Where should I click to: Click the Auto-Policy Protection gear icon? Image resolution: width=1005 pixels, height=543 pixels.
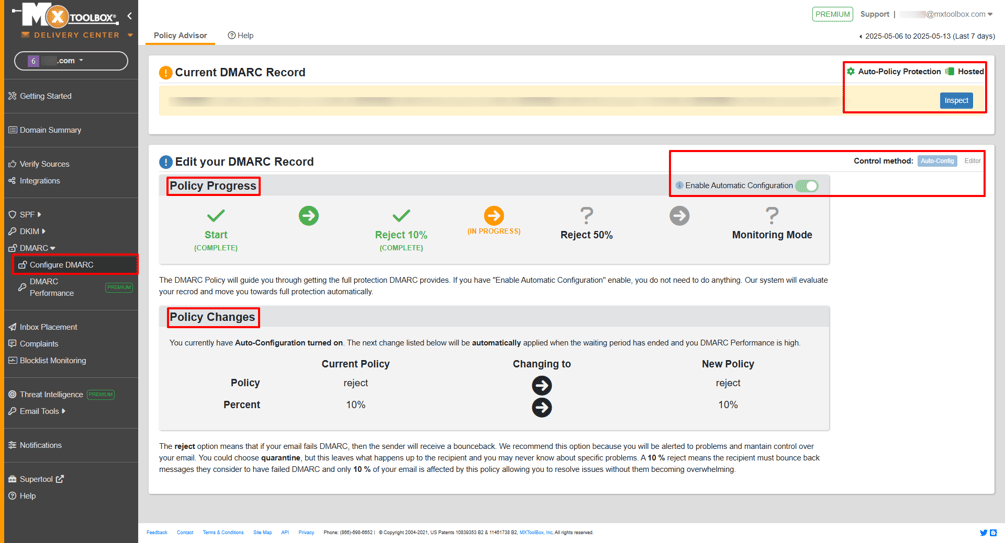coord(851,72)
